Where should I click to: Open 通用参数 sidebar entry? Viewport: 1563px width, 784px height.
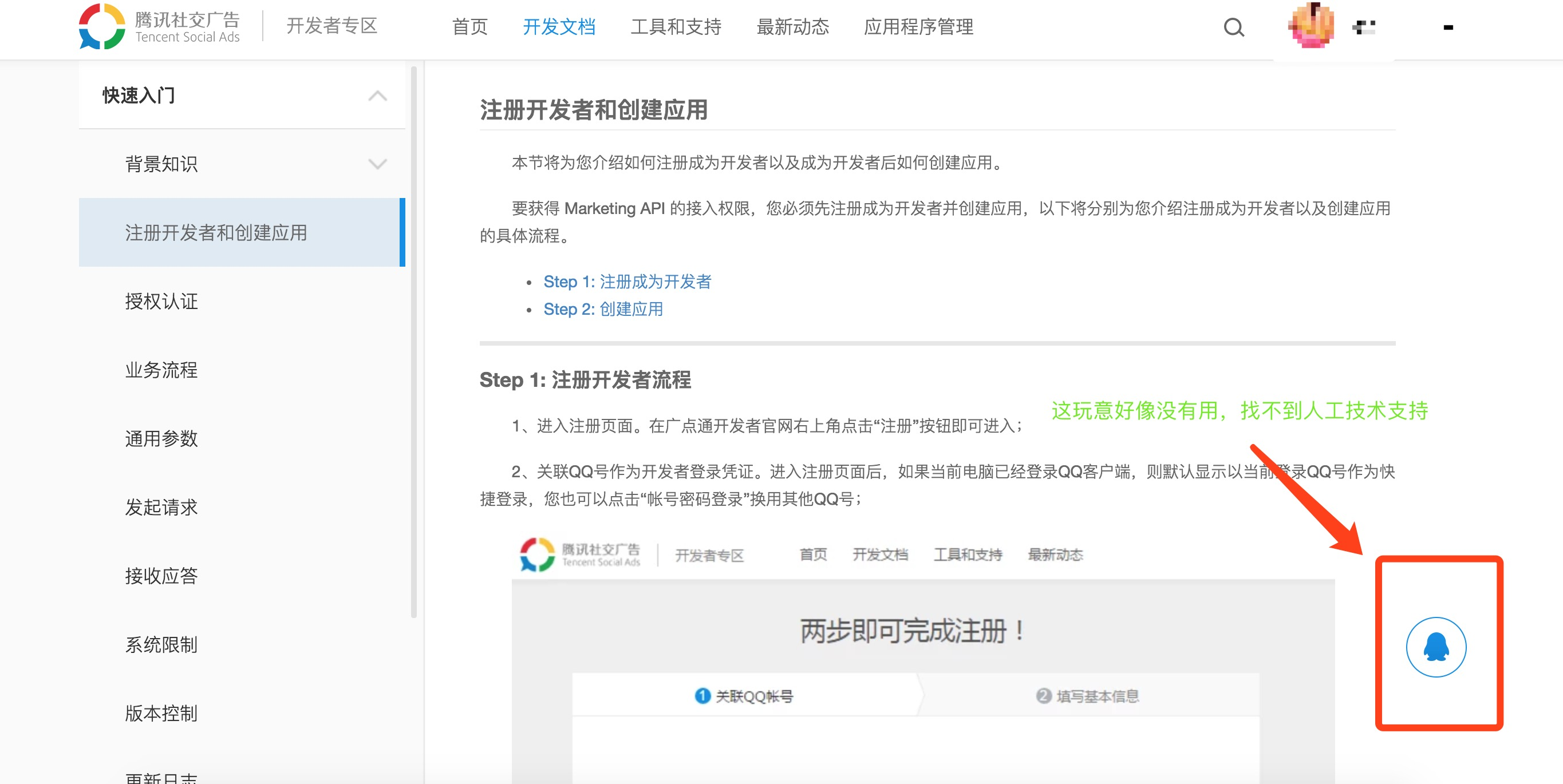pos(161,438)
